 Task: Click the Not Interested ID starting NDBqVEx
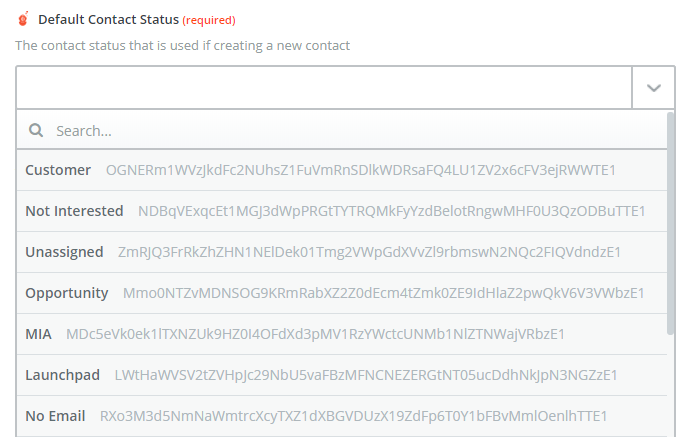(392, 211)
